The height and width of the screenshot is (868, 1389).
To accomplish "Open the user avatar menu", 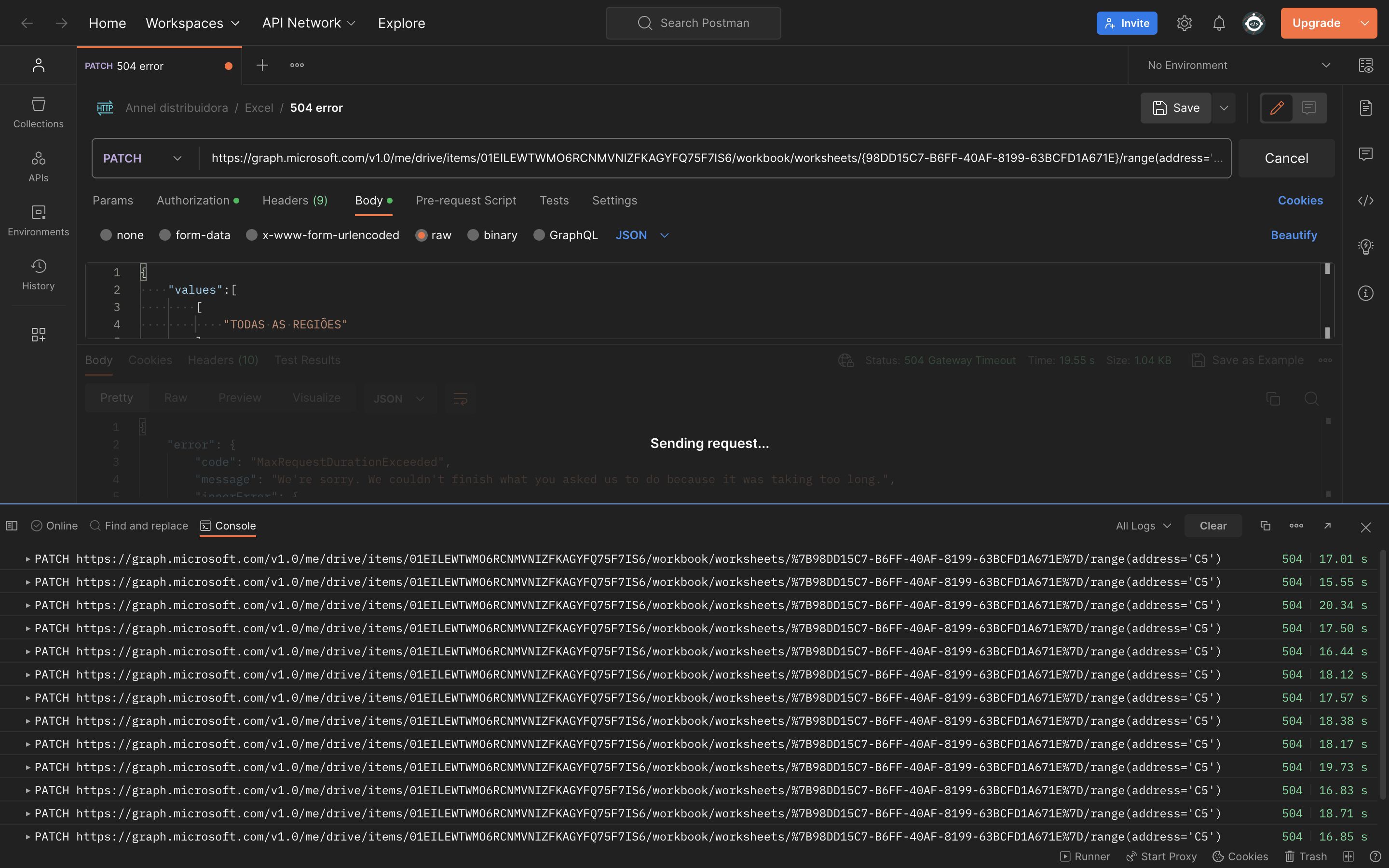I will pos(1253,23).
